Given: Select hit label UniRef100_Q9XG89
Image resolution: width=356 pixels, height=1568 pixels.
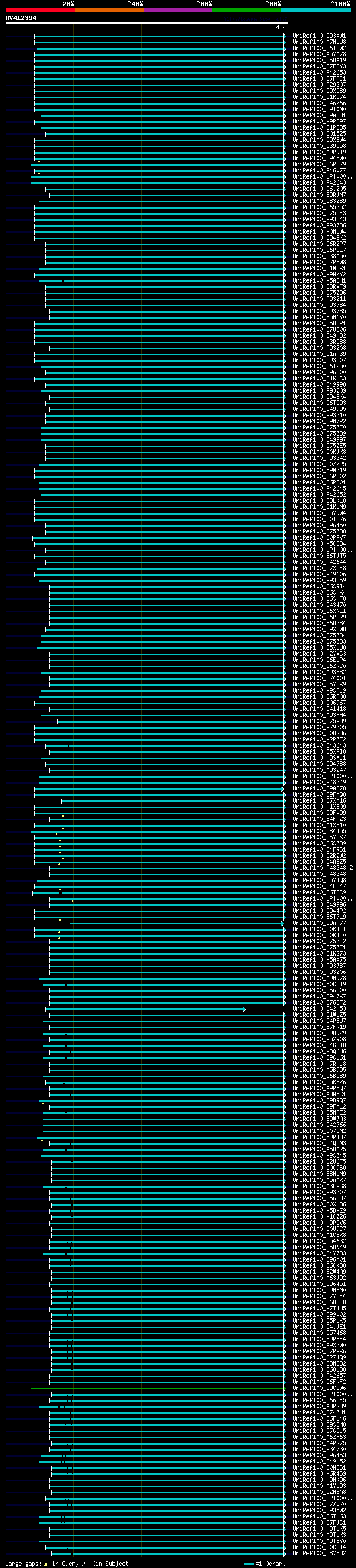Looking at the screenshot, I should click(x=319, y=91).
